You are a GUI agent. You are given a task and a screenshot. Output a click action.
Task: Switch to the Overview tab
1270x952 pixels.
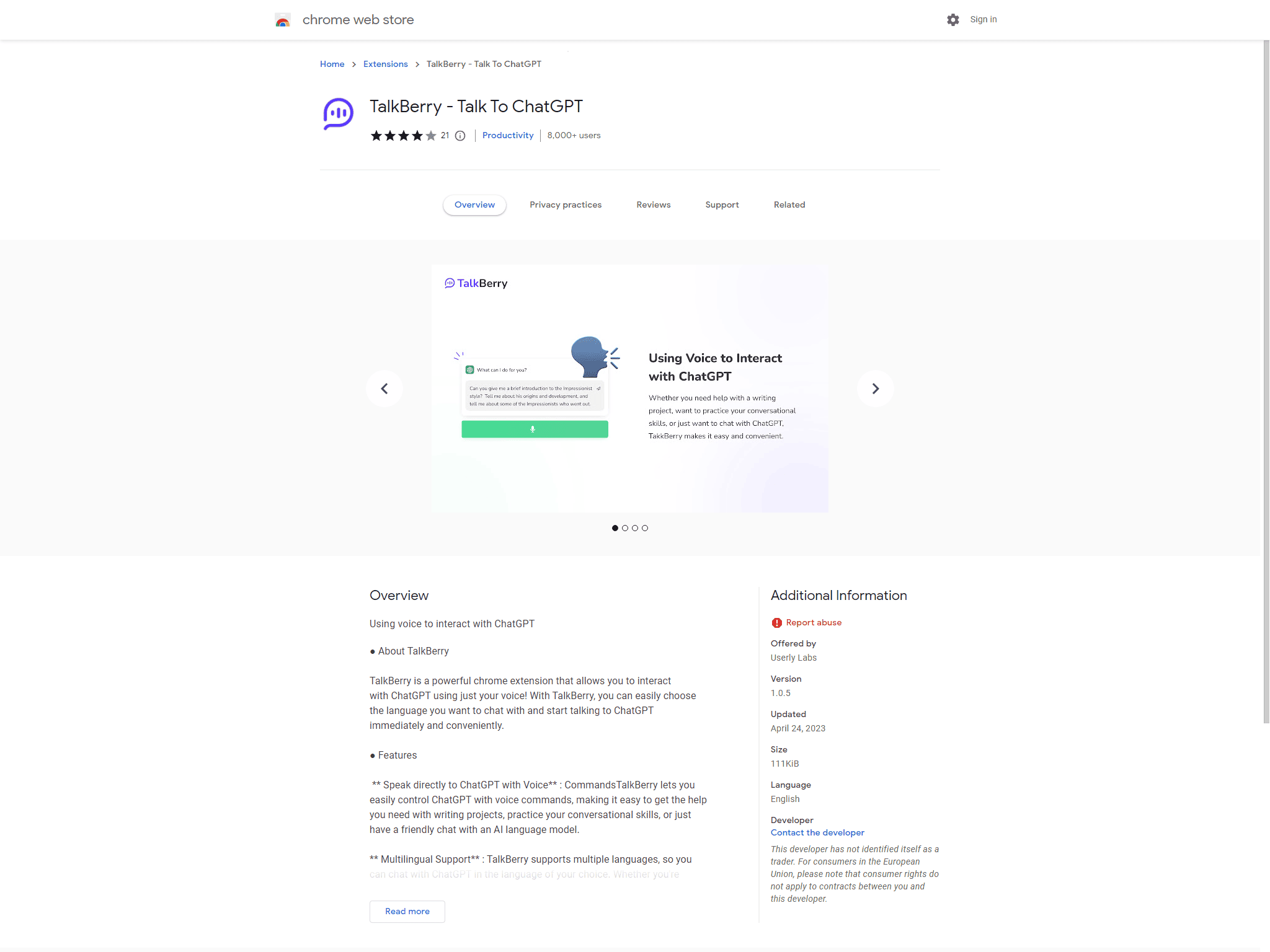(x=475, y=205)
